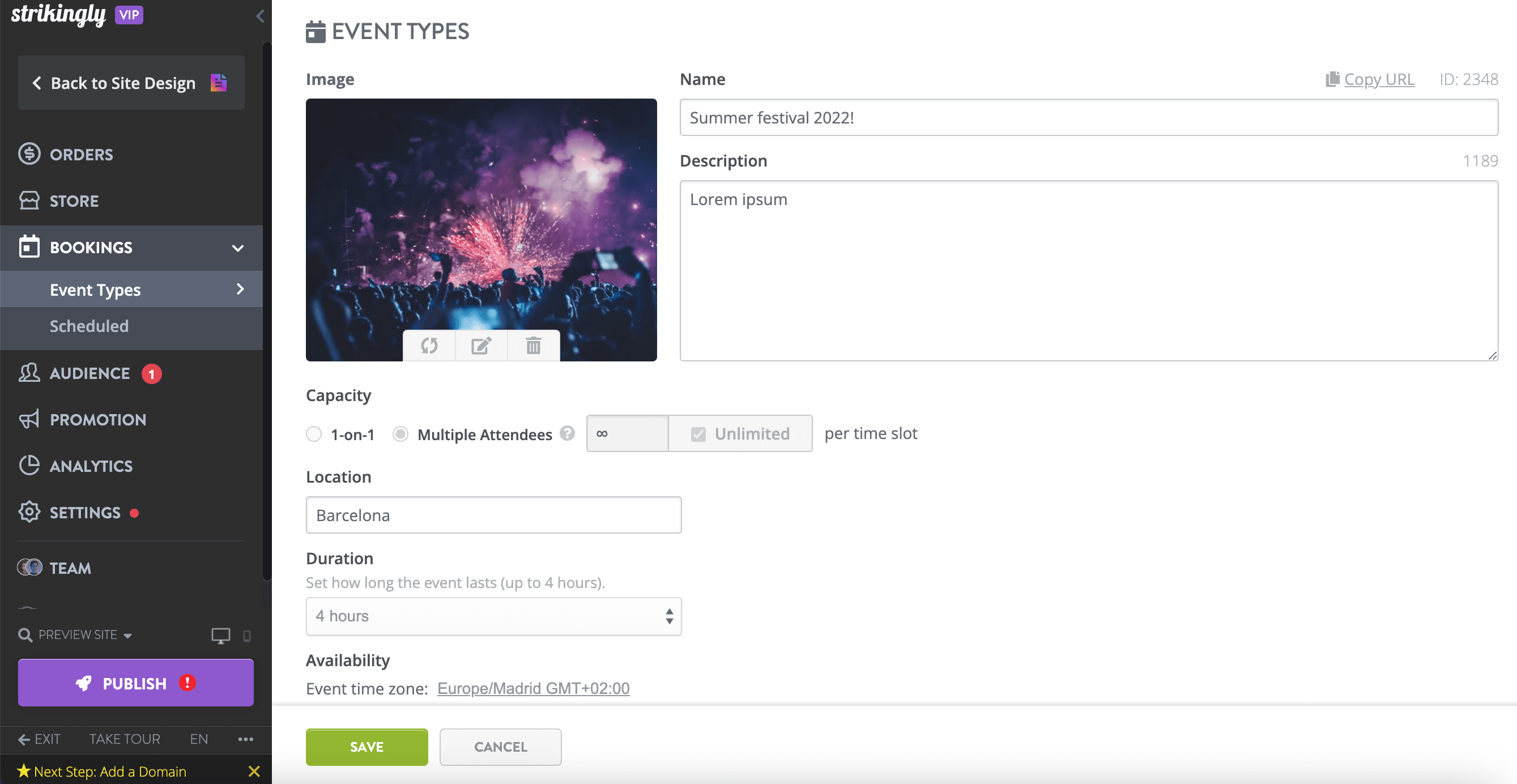Click the edit image icon
Screen dimensions: 1517x784
(x=481, y=346)
